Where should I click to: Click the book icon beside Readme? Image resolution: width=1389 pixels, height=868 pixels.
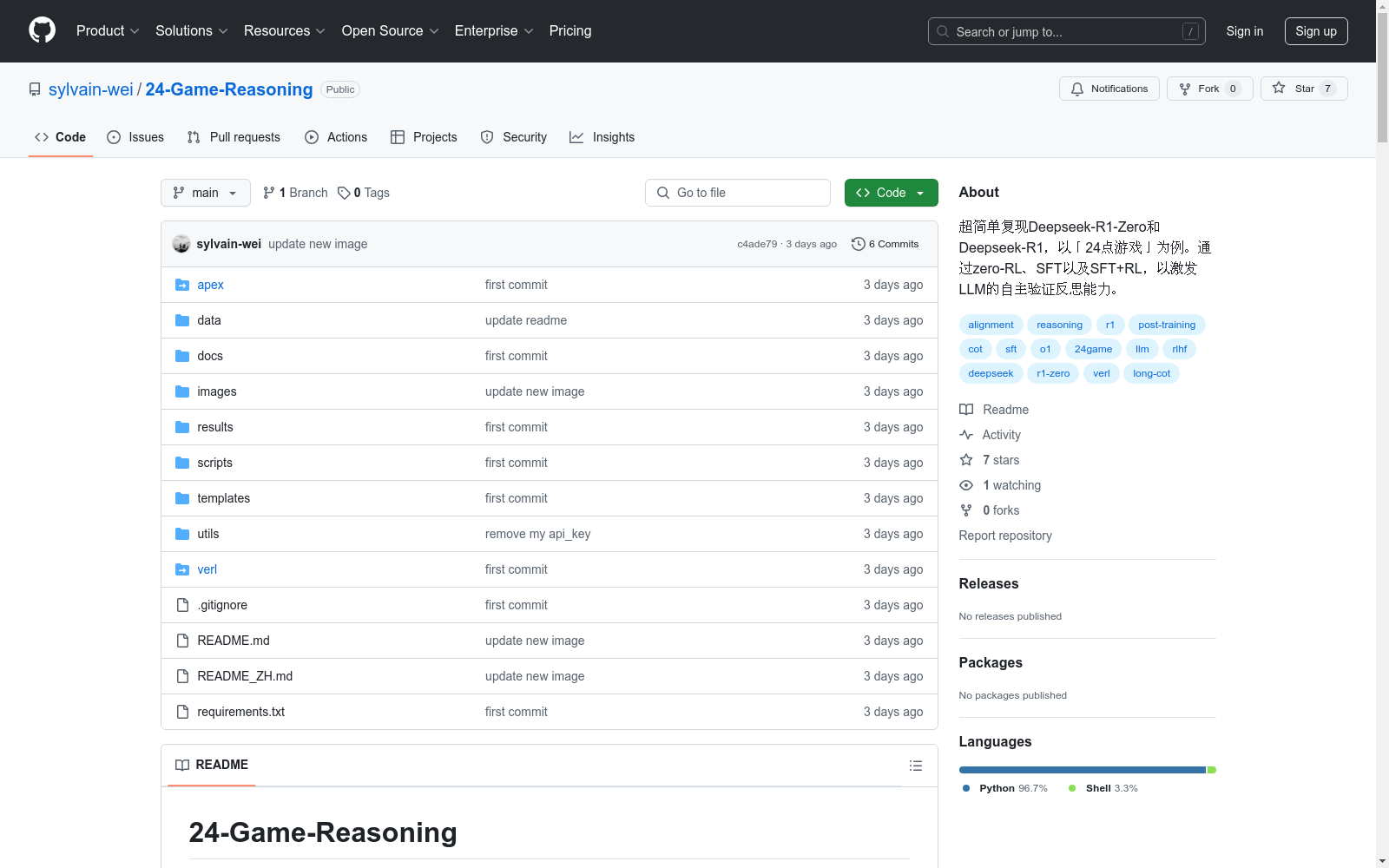pos(966,410)
